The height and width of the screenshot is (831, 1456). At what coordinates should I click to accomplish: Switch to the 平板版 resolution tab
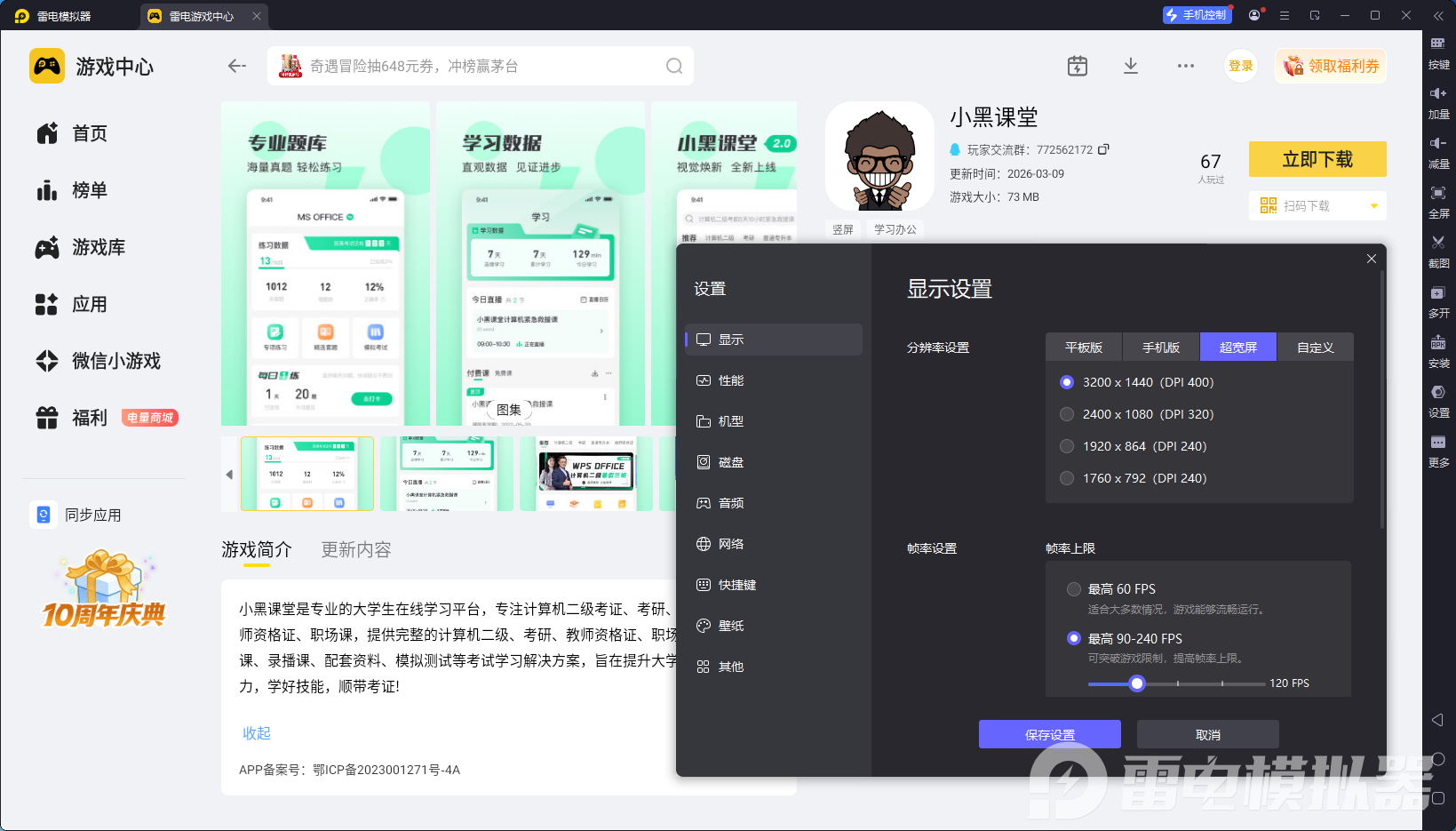pyautogui.click(x=1084, y=348)
